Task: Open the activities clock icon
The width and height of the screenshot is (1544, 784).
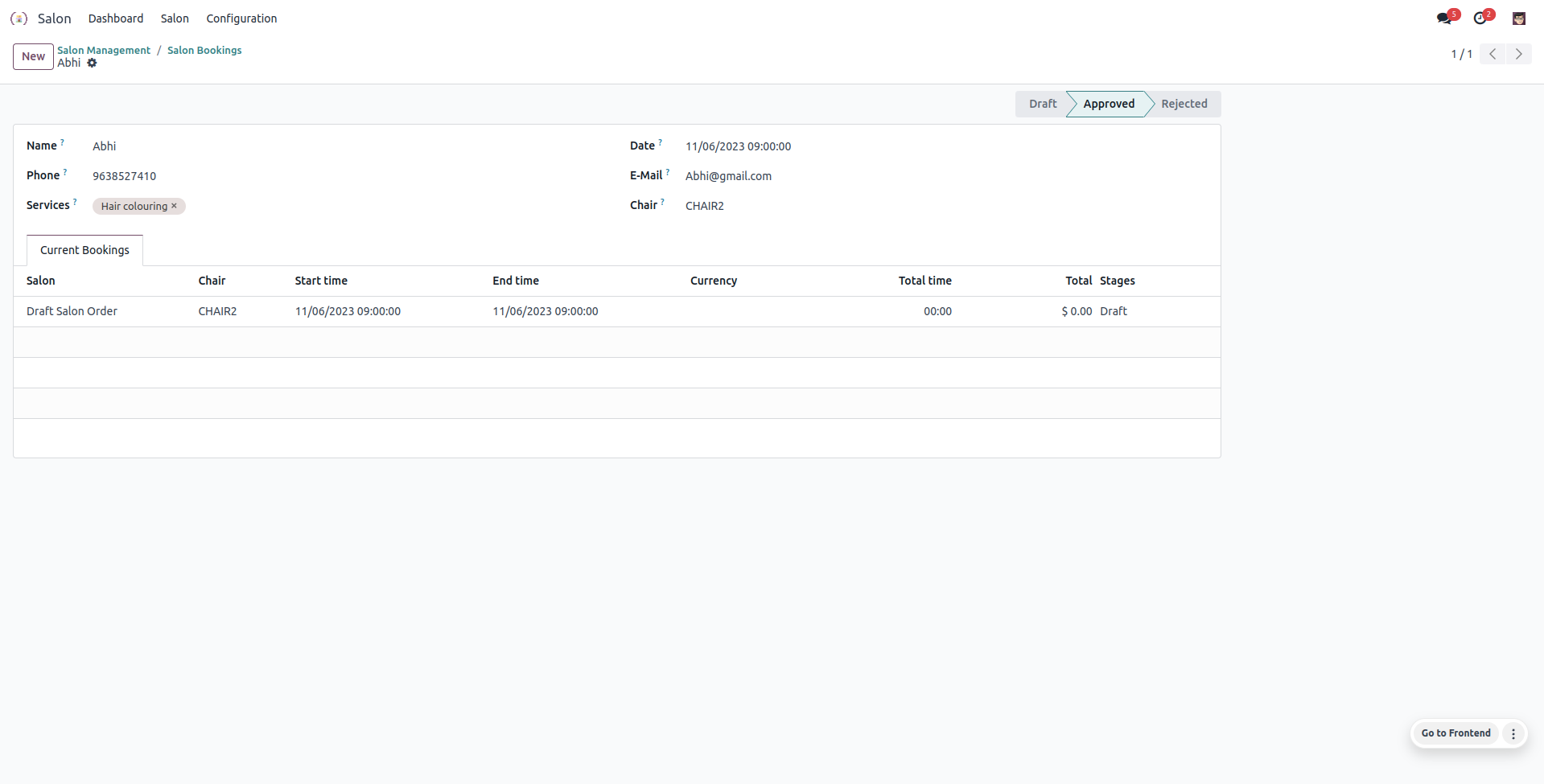Action: coord(1480,18)
